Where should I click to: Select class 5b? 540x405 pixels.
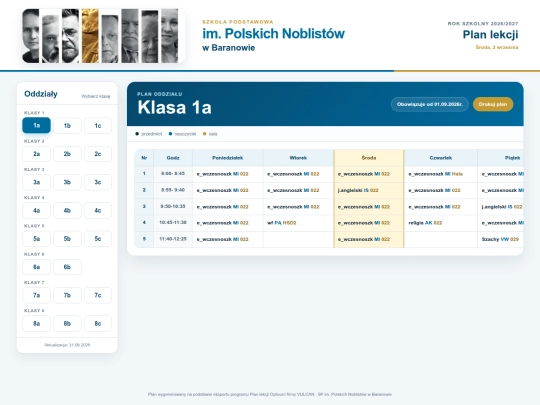(67, 239)
